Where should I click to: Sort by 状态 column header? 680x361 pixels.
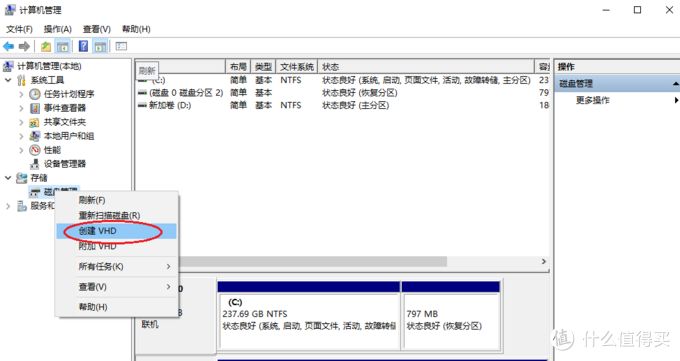426,67
